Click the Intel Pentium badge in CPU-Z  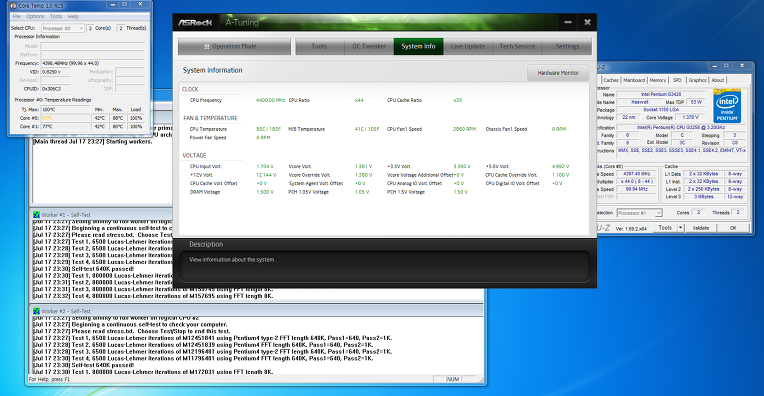(727, 106)
